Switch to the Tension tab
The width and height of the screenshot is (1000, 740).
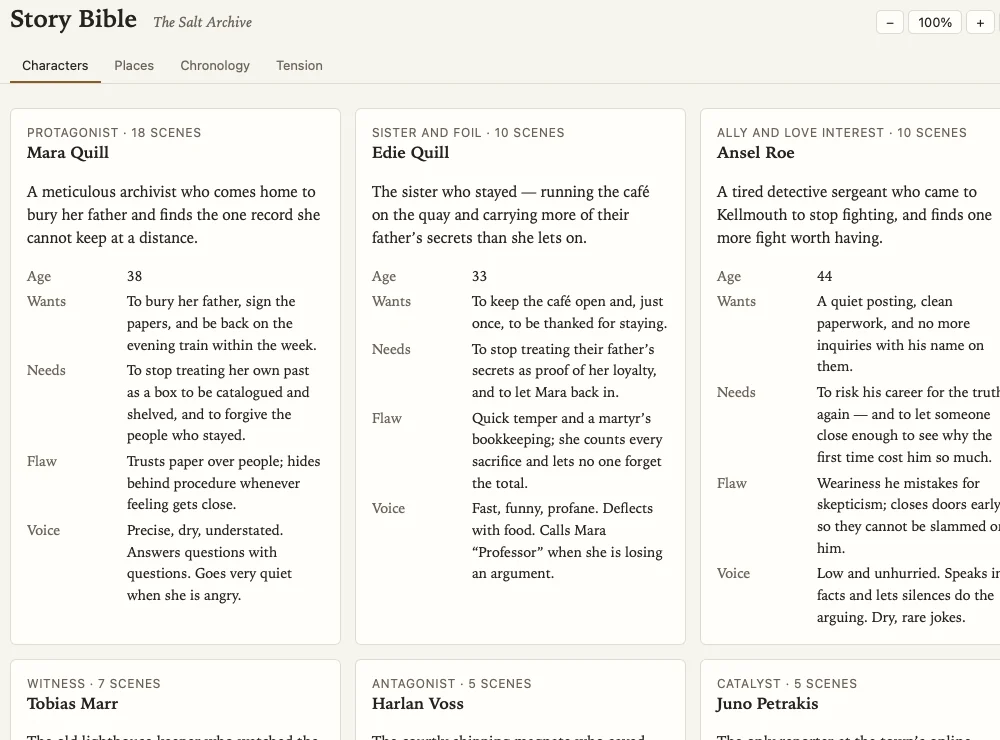[299, 66]
